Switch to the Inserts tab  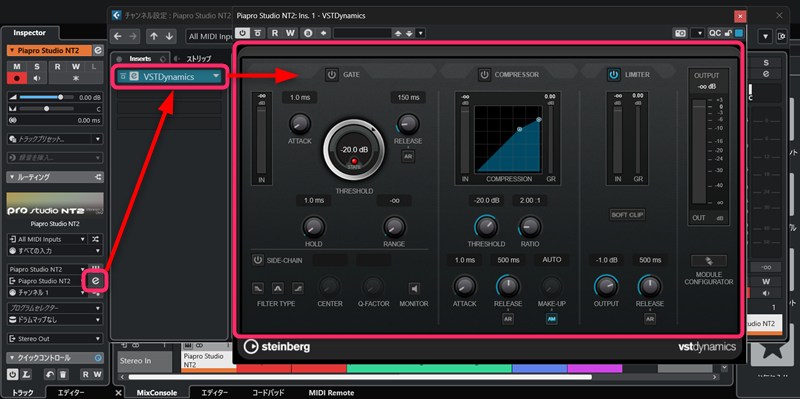pyautogui.click(x=140, y=59)
